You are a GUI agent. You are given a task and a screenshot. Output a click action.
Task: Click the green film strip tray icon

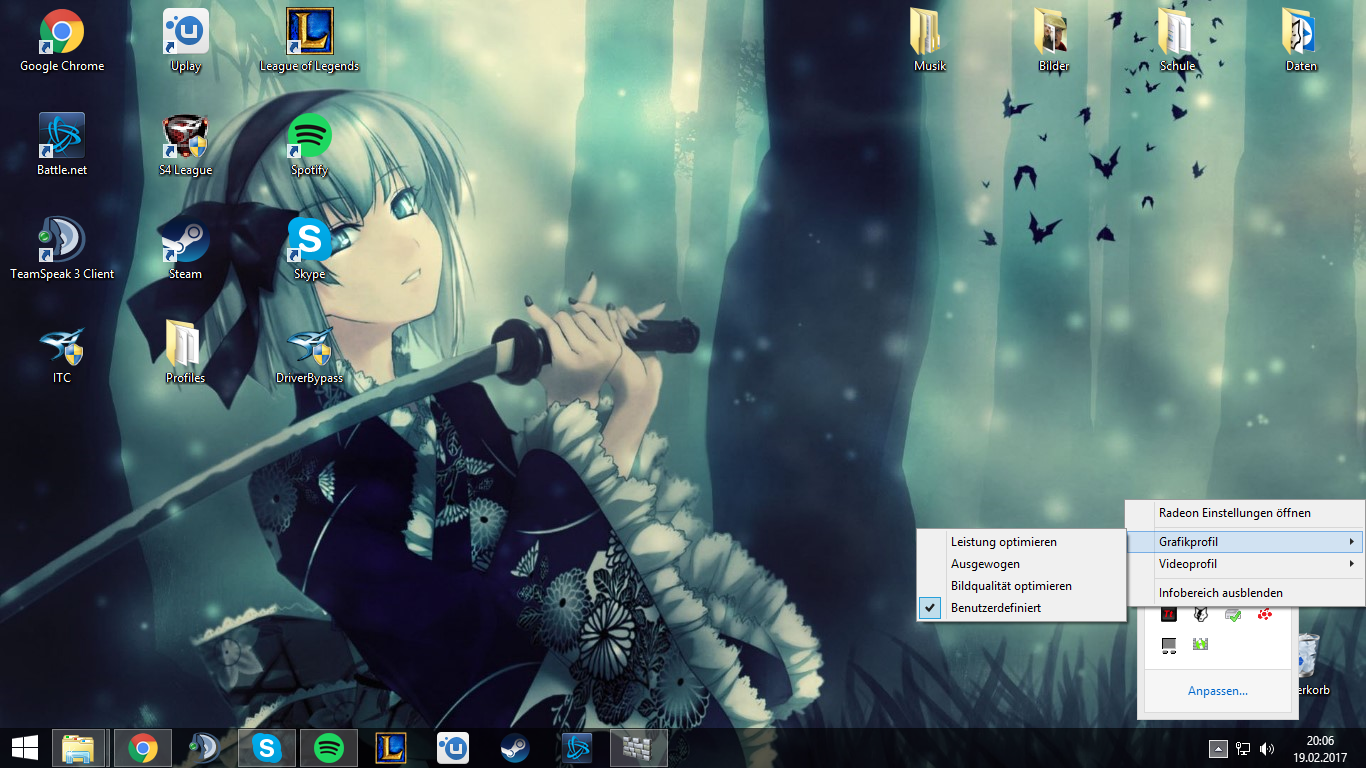(1200, 645)
